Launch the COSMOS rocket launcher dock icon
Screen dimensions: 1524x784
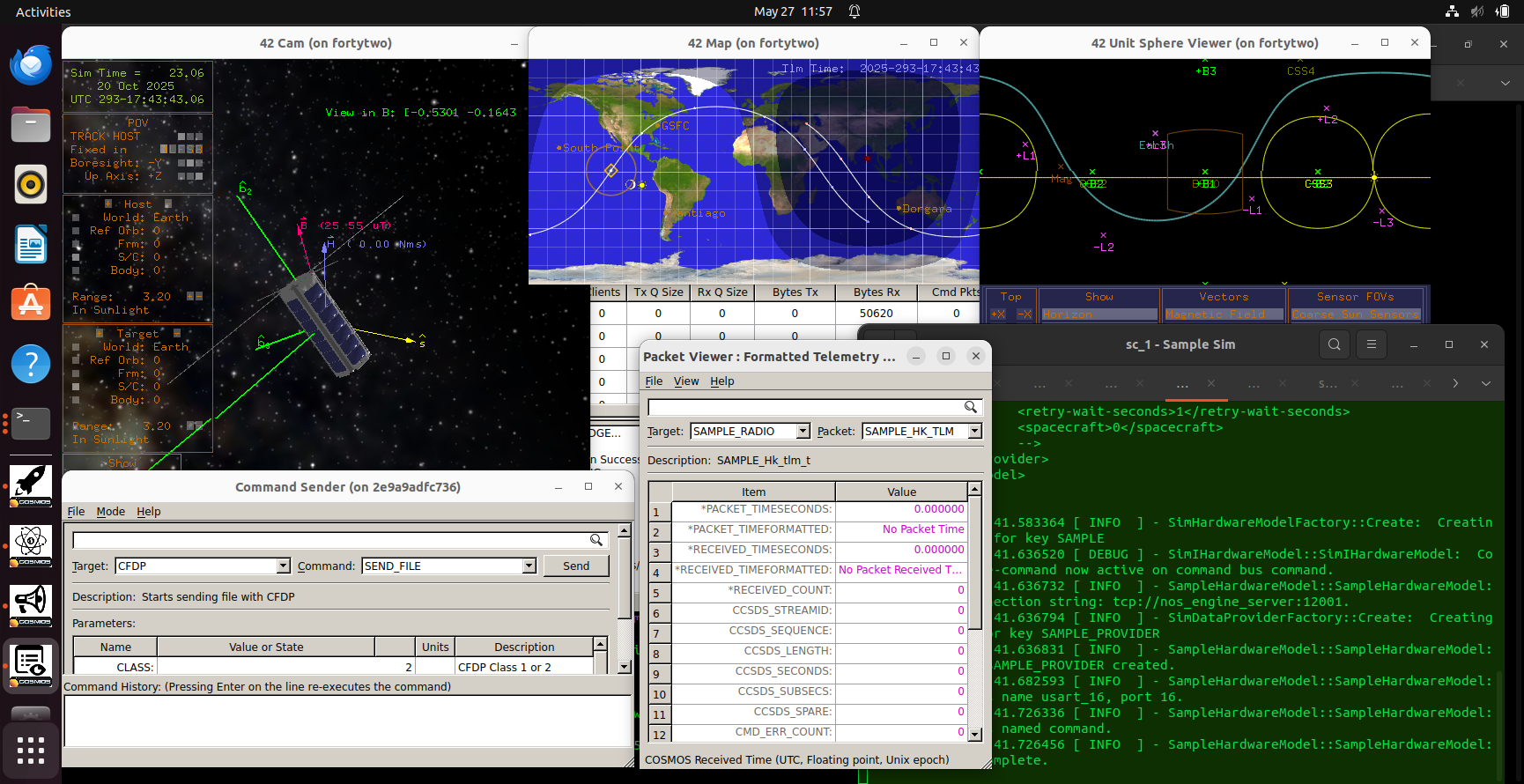31,484
